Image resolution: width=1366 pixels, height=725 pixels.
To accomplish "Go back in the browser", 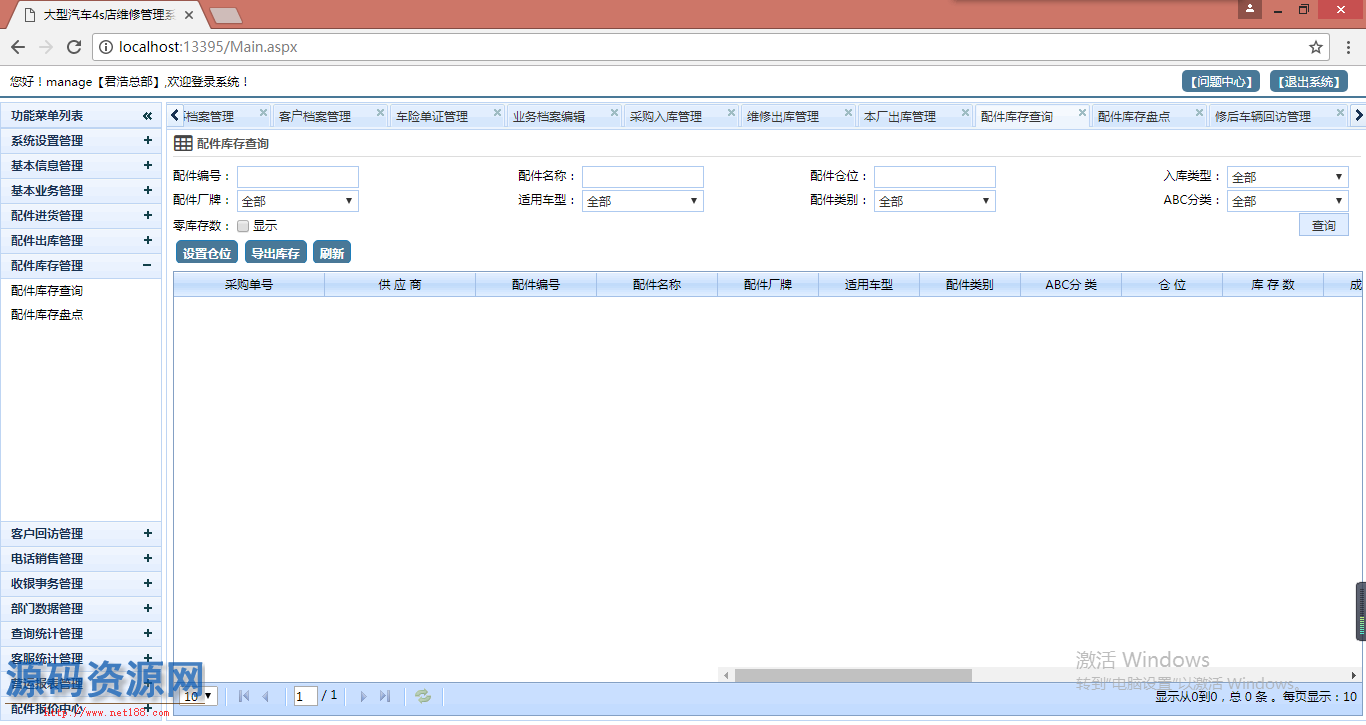I will (18, 47).
